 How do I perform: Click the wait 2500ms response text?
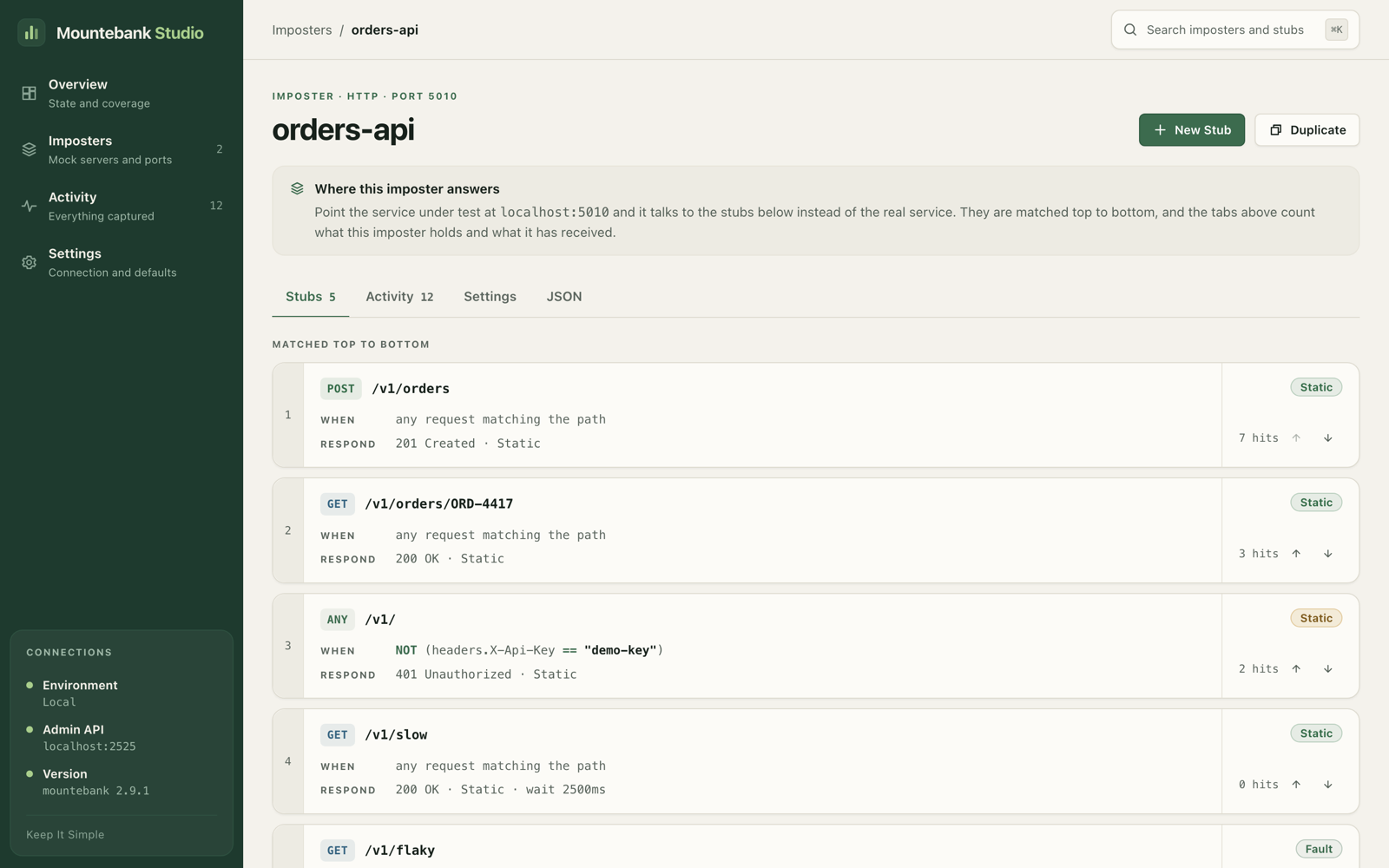tap(566, 790)
